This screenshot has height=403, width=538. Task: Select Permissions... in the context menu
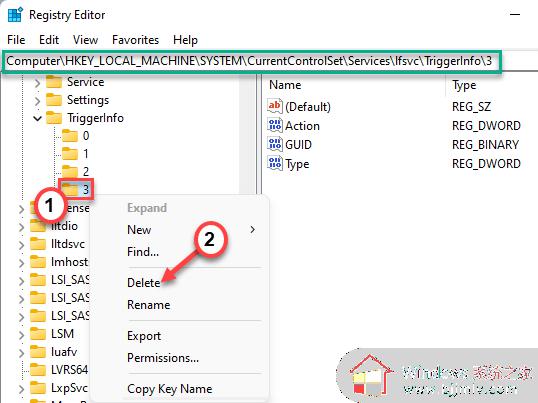coord(163,358)
